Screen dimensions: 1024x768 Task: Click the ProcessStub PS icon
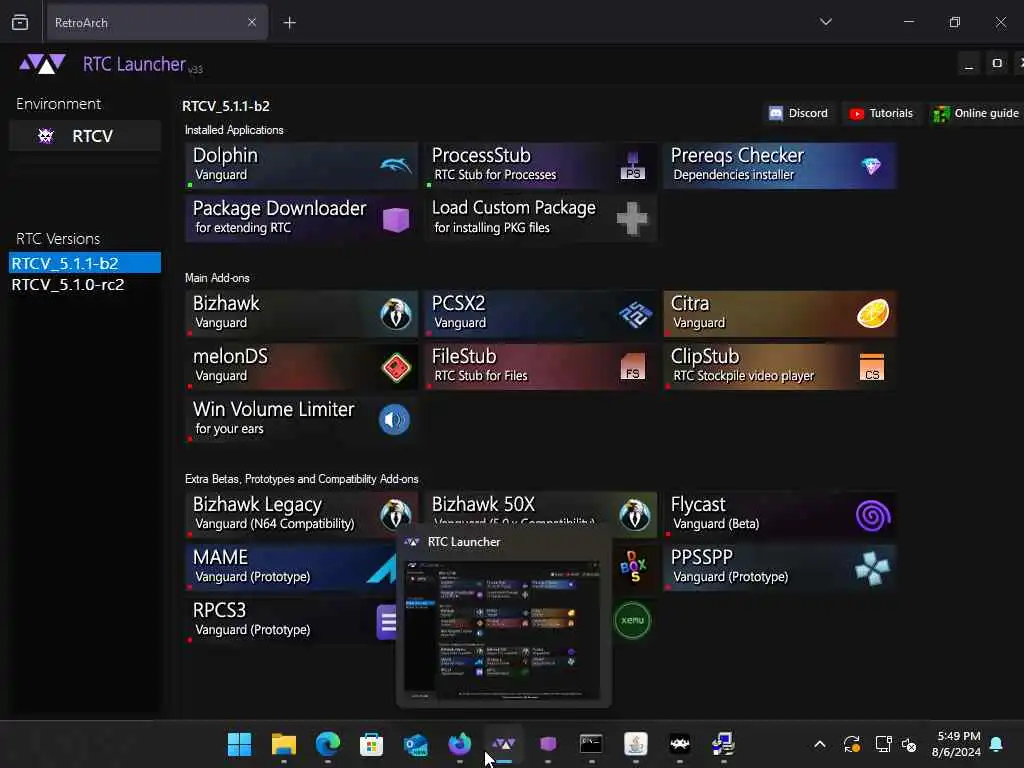pos(632,166)
